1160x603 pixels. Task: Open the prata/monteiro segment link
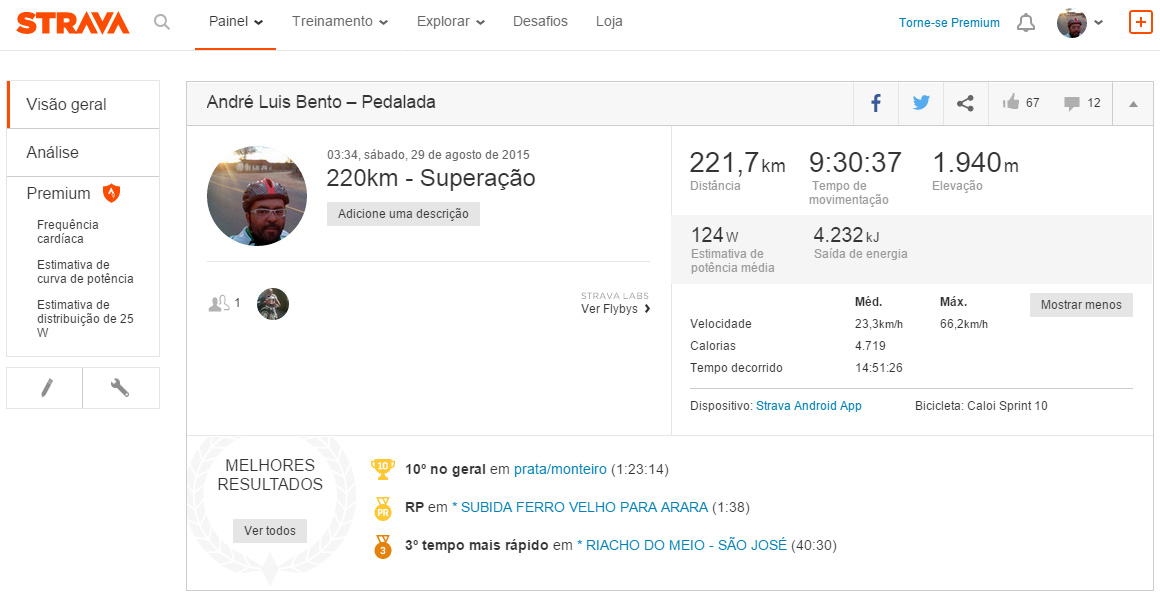(560, 469)
